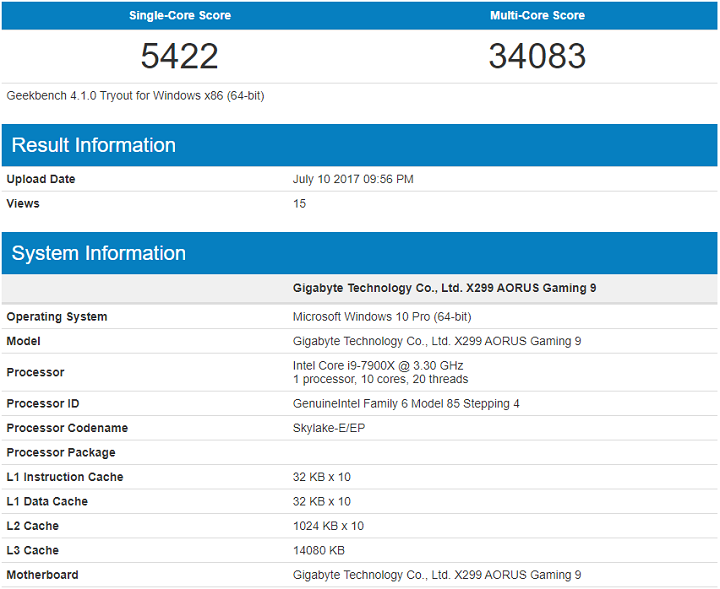Select Intel Core i9-7900X @ 3.30 GHz text
720x589 pixels.
click(378, 365)
